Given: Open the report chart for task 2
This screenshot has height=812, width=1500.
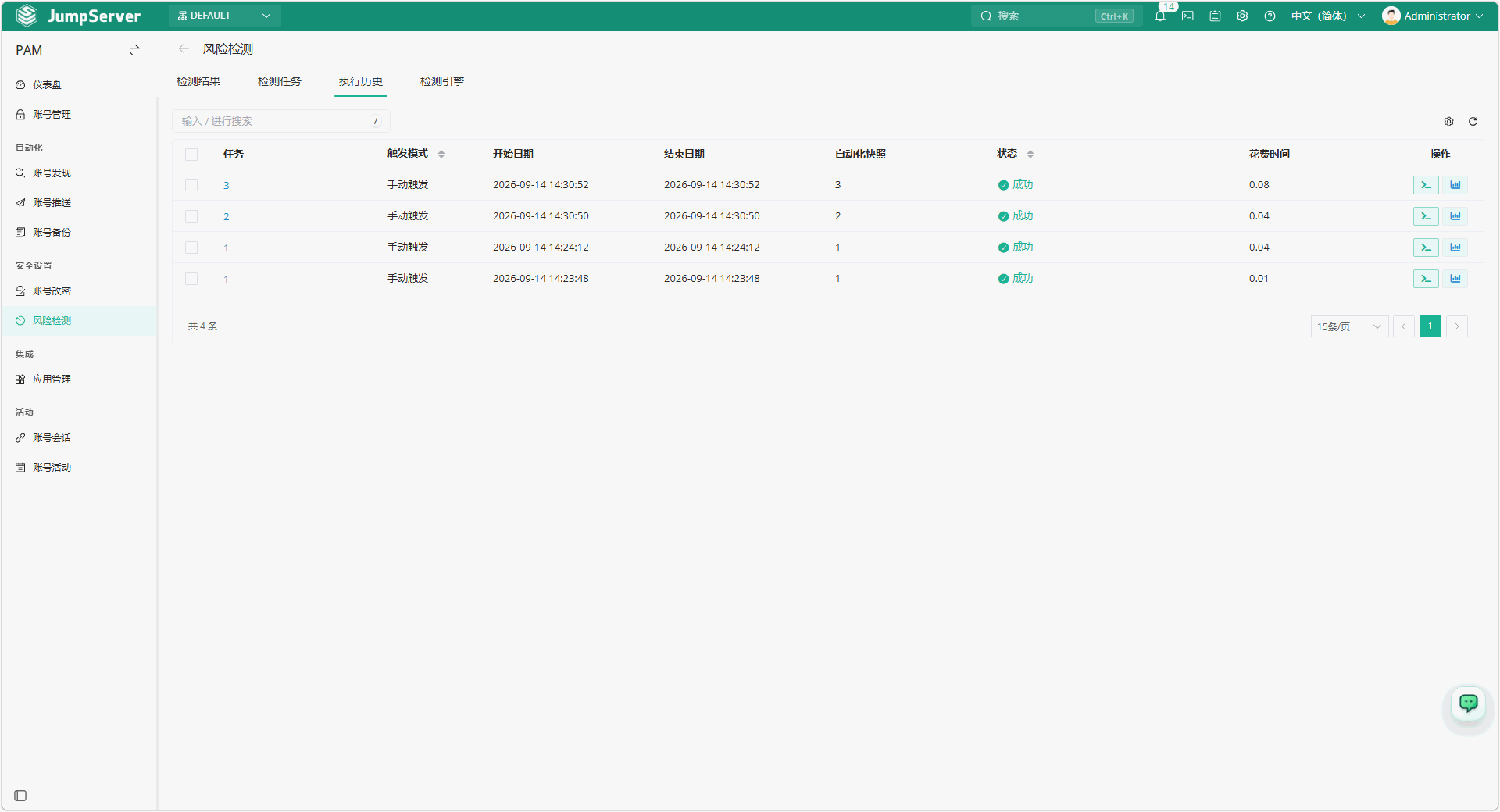Looking at the screenshot, I should (x=1455, y=216).
